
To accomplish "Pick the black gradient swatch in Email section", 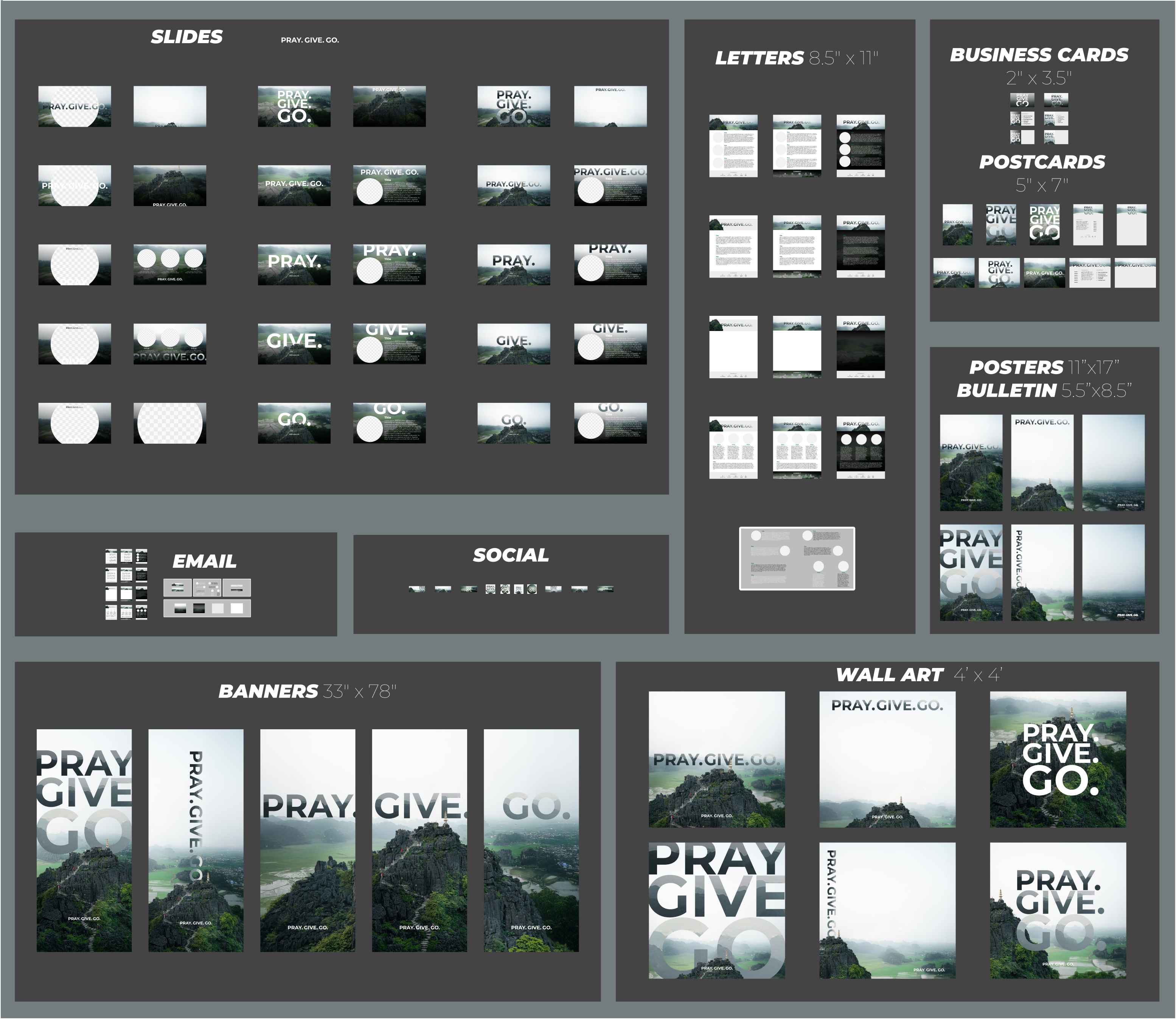I will 199,609.
